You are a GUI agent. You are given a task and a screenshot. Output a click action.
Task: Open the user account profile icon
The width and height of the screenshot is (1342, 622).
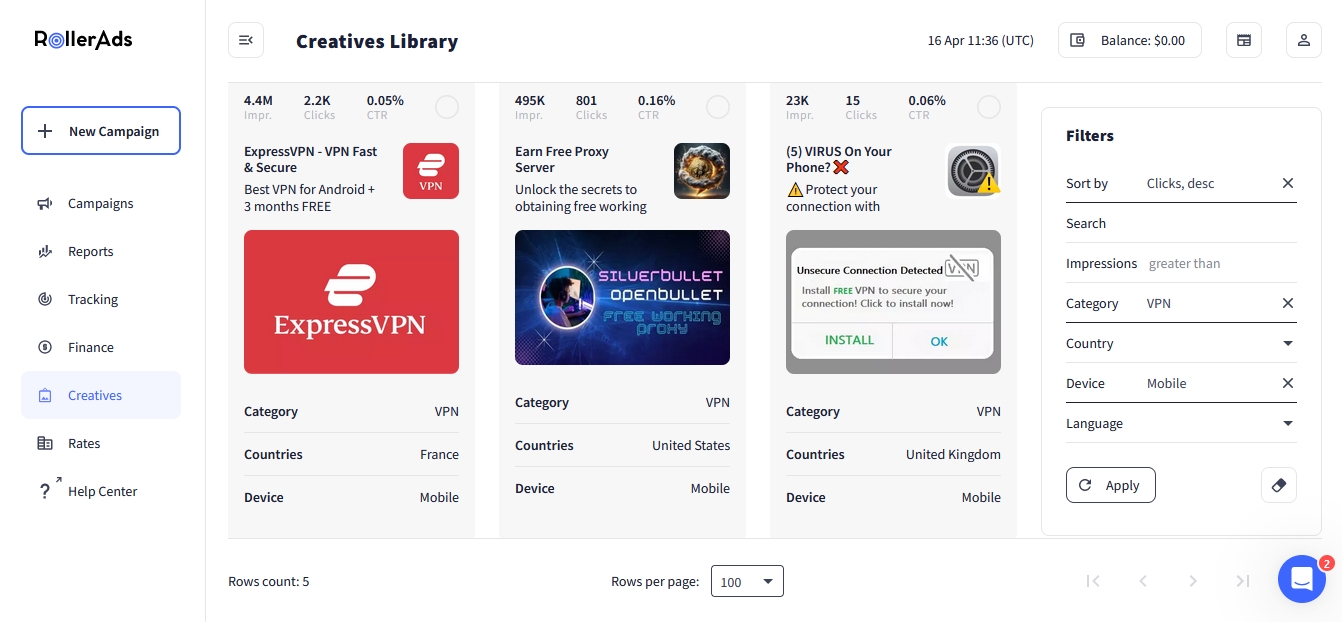1303,40
